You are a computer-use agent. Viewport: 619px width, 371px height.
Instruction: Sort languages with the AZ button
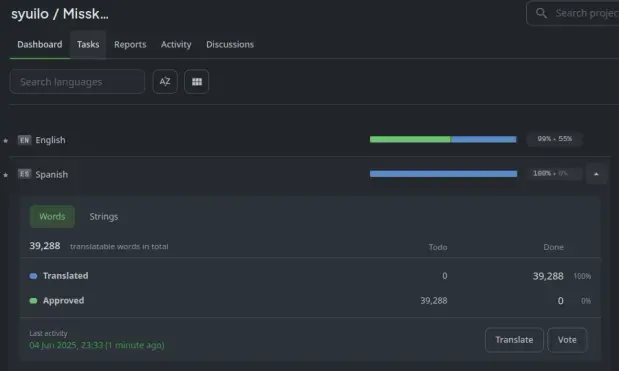click(165, 82)
